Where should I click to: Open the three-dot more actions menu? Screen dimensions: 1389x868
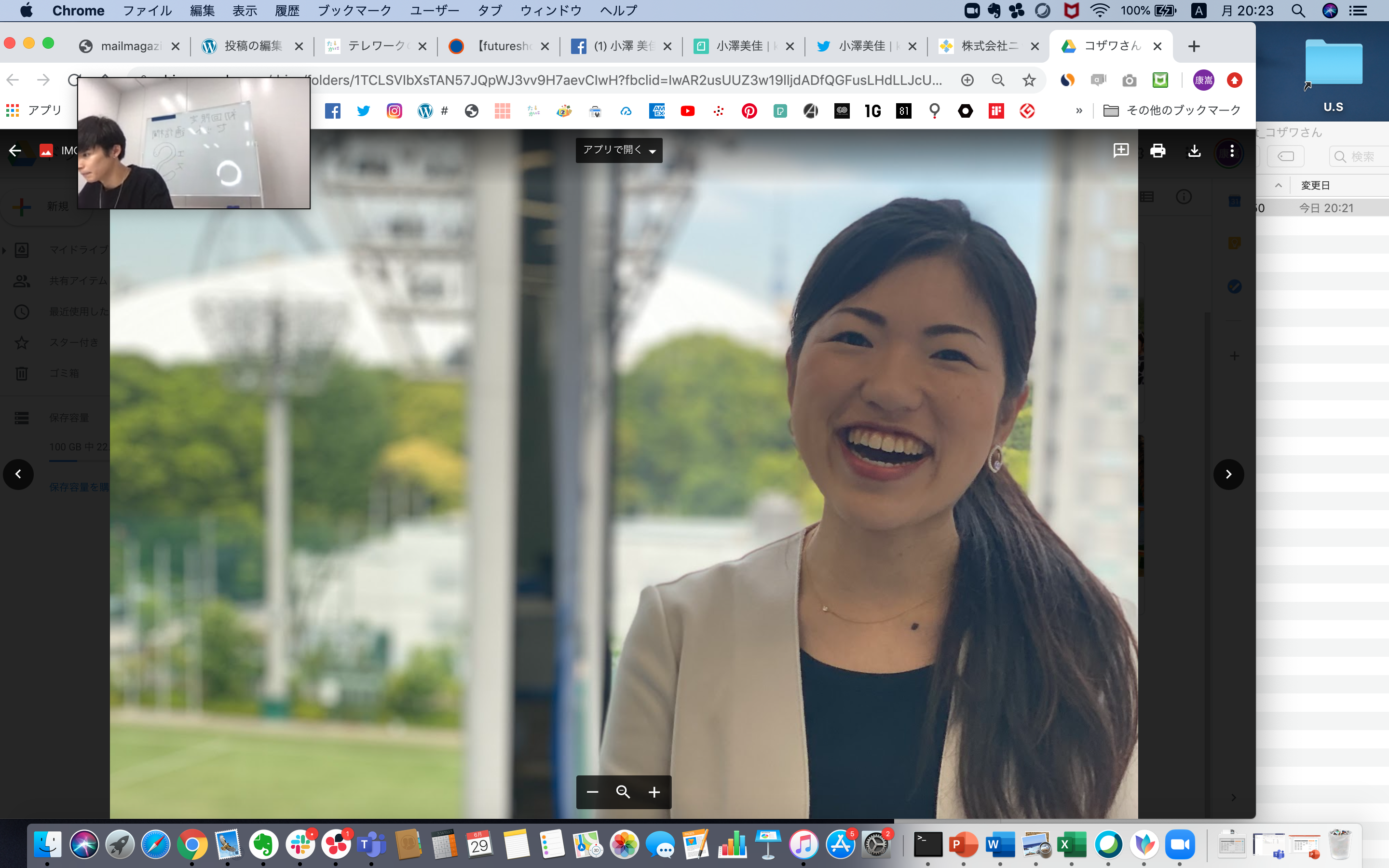point(1232,151)
